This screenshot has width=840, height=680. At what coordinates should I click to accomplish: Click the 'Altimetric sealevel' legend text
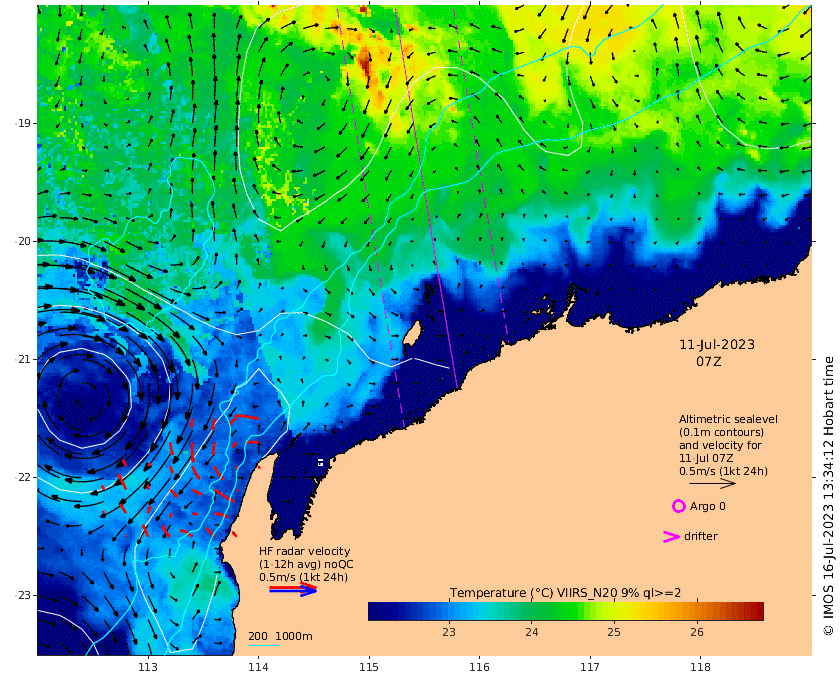[x=728, y=419]
